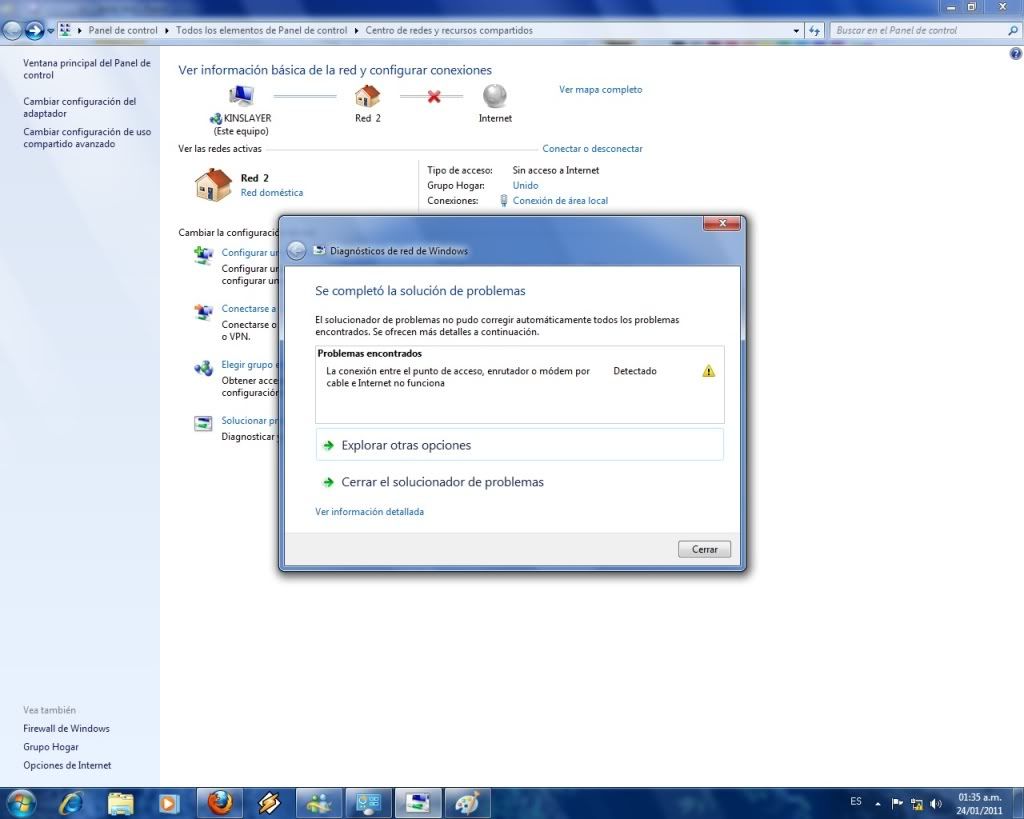
Task: Open Windows Explorer folder icon in taskbar
Action: [121, 802]
